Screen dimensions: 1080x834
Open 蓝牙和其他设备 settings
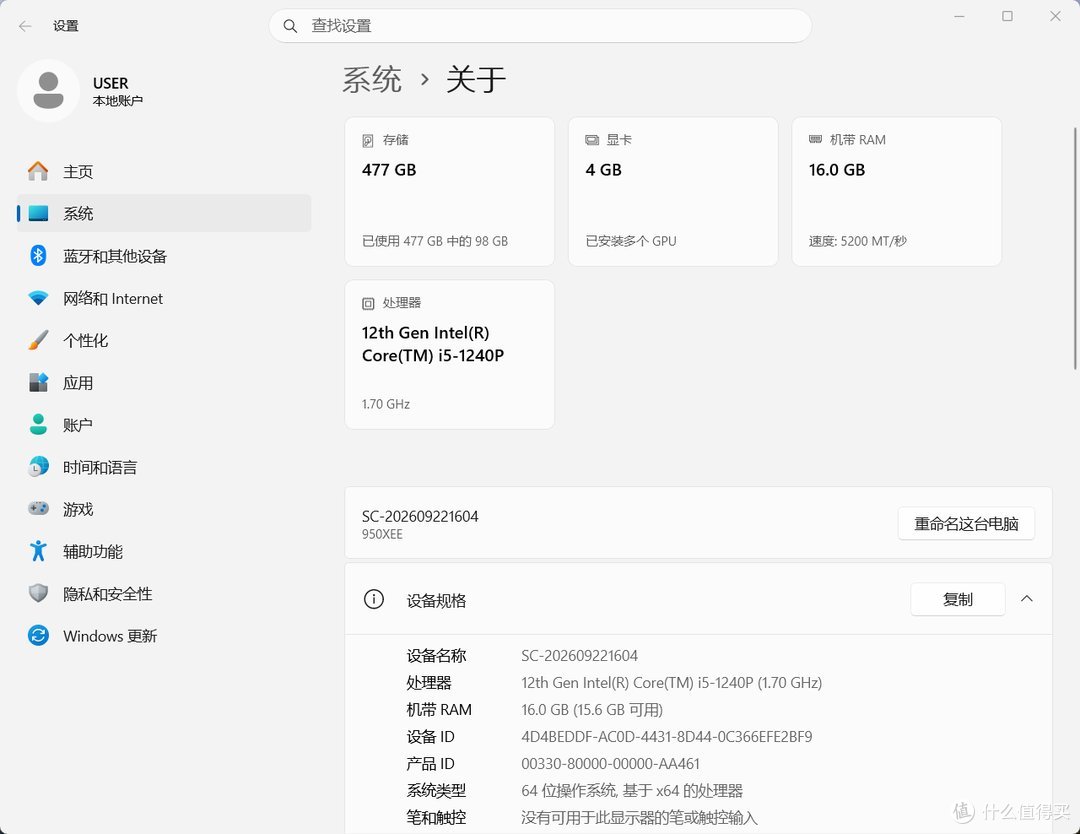(x=164, y=256)
